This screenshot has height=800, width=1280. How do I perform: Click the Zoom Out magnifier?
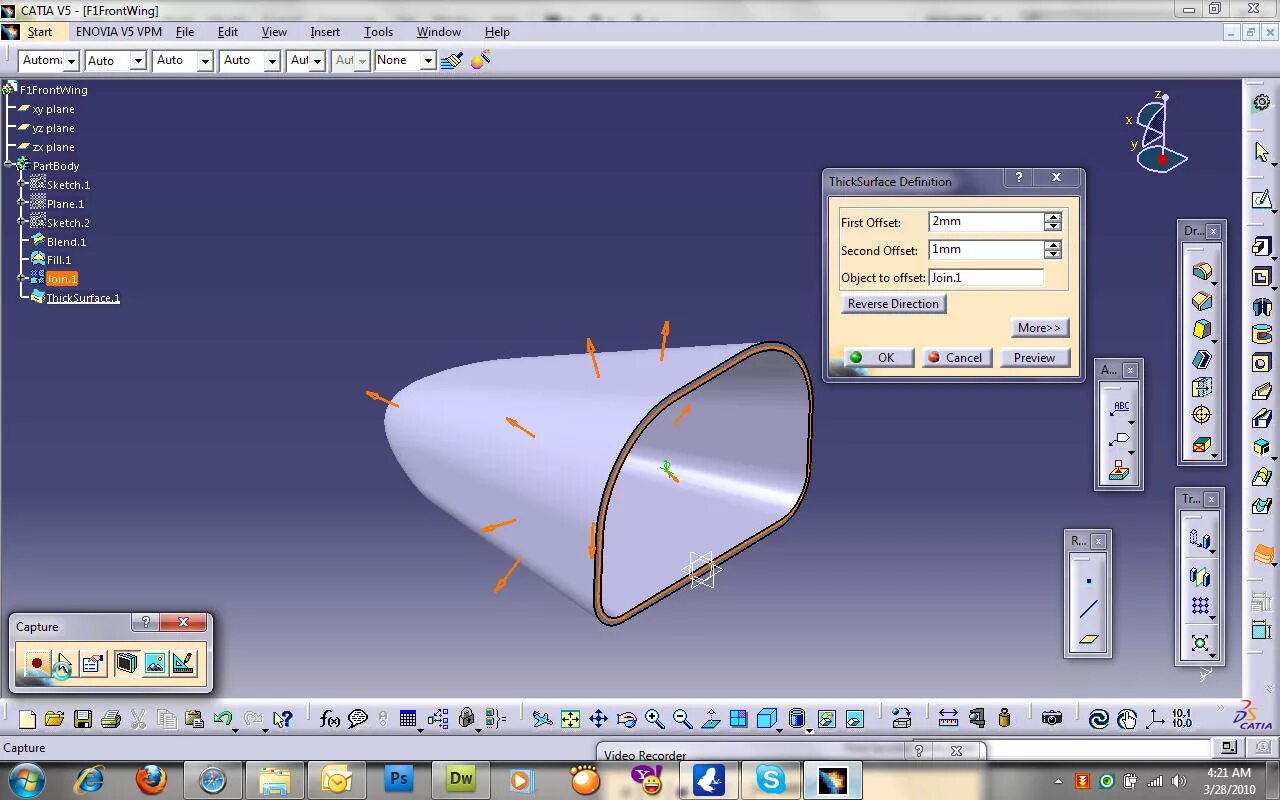tap(682, 719)
